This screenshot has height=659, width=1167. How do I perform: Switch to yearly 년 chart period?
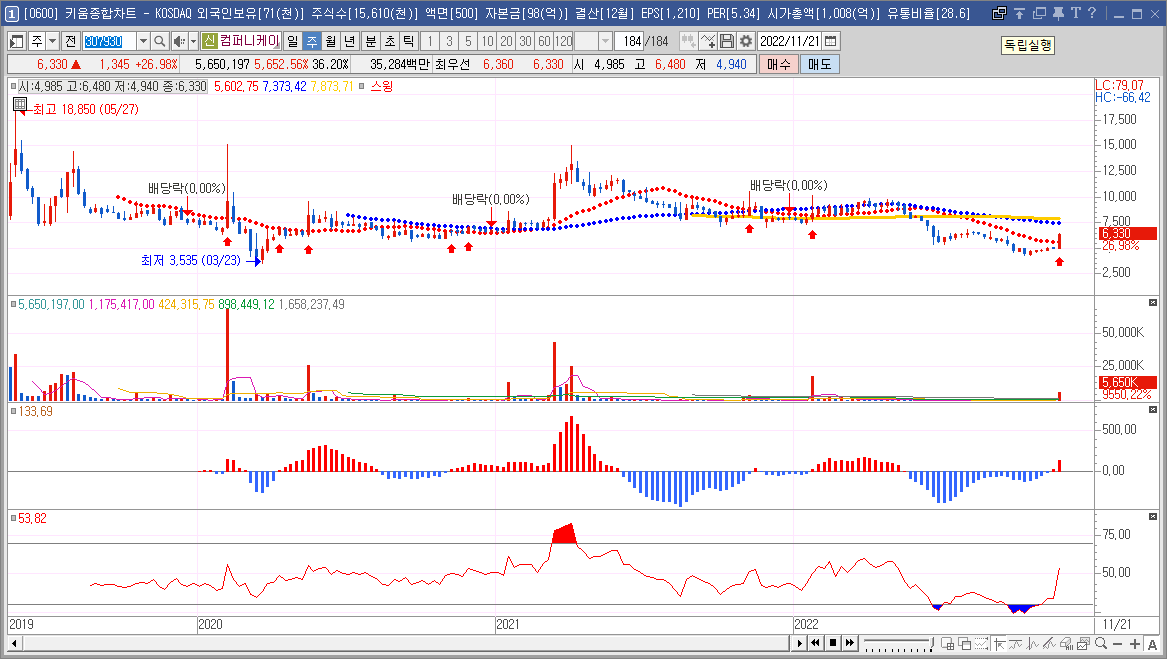point(350,42)
